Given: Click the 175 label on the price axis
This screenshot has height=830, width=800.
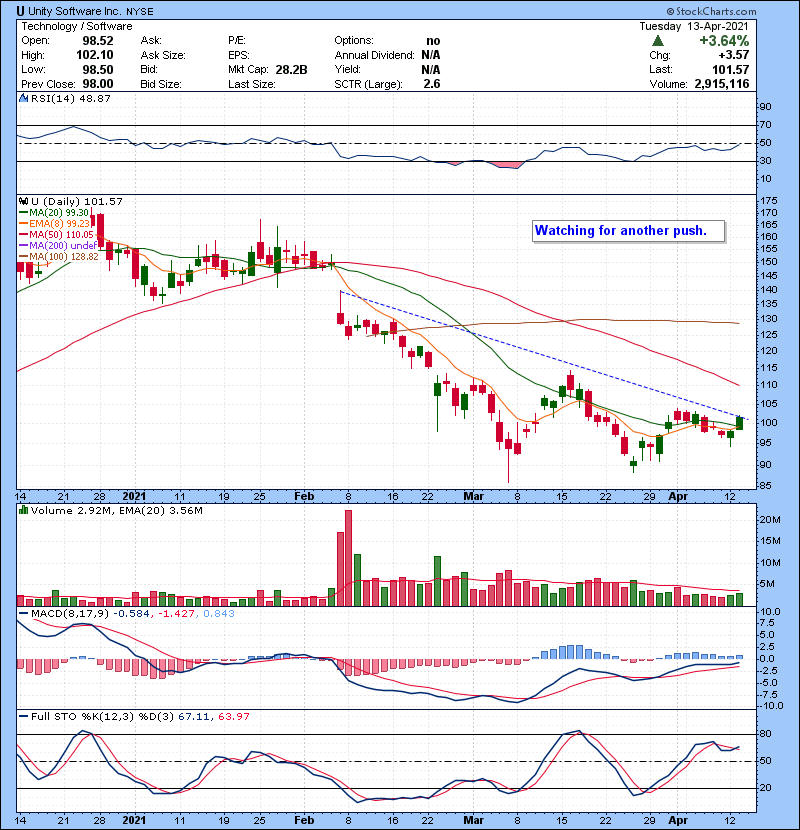Looking at the screenshot, I should tap(768, 201).
